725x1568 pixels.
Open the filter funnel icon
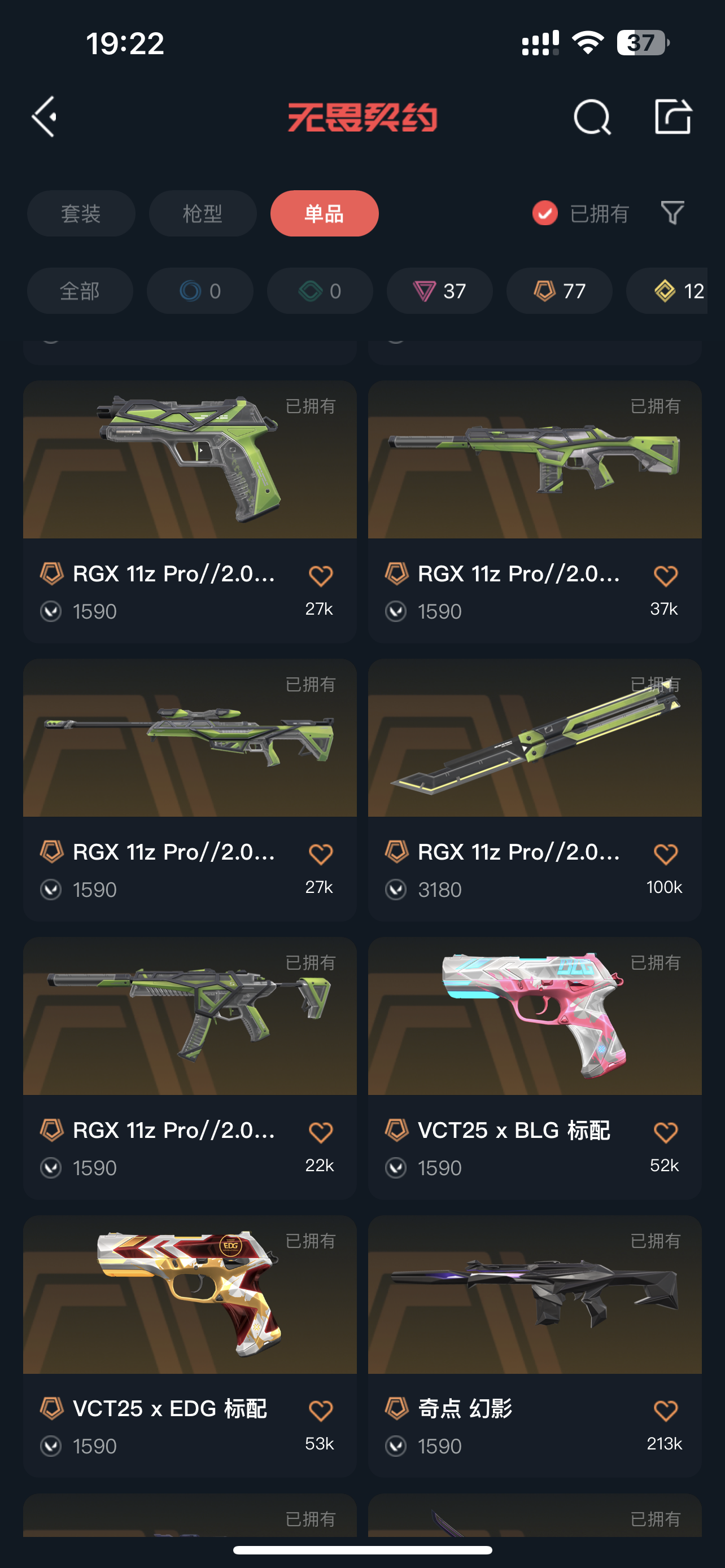coord(672,213)
